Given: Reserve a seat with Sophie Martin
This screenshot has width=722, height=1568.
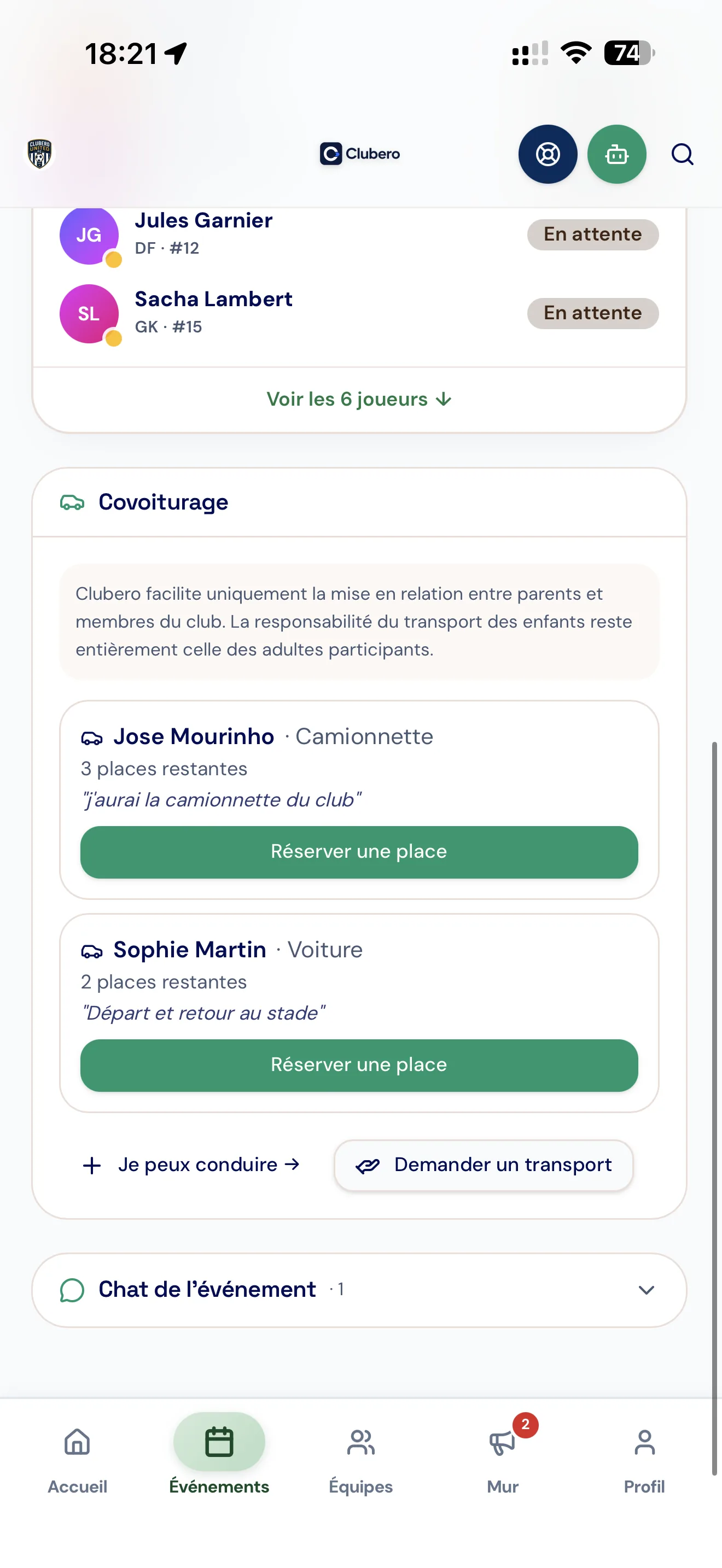Looking at the screenshot, I should (359, 1064).
